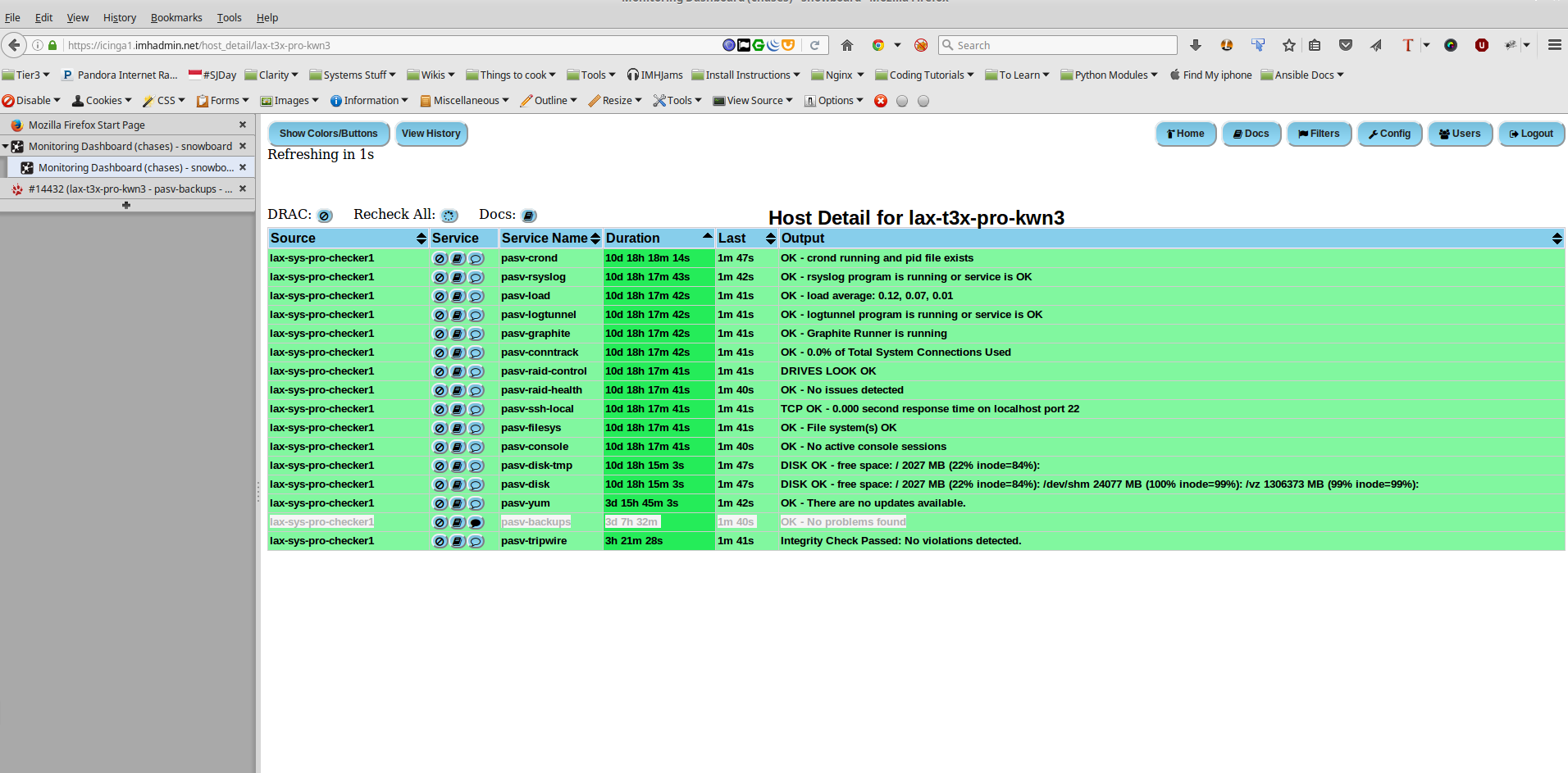
Task: Click the Recheck All icon
Action: coord(449,216)
